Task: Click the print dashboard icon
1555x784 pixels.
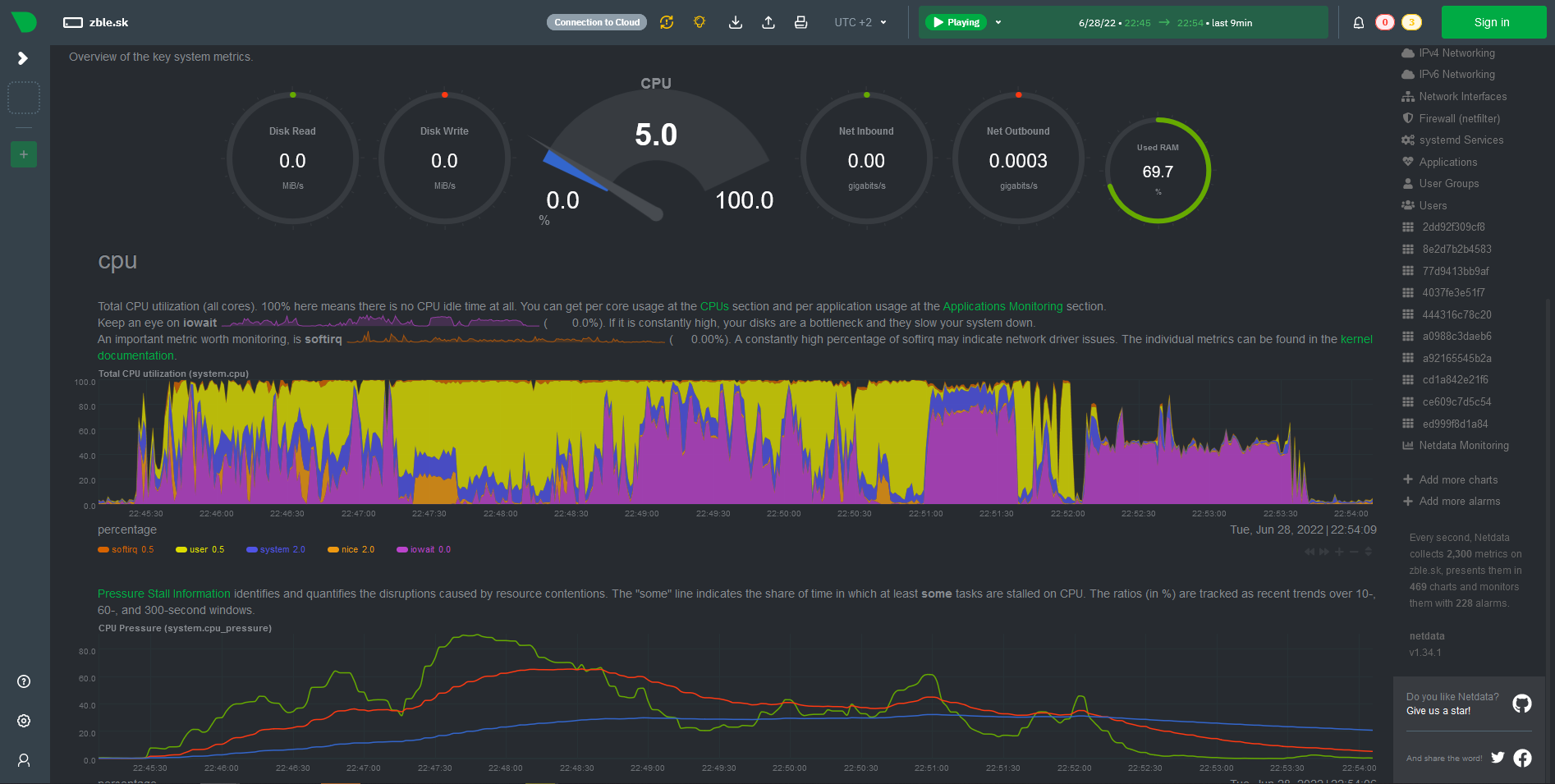Action: [800, 22]
